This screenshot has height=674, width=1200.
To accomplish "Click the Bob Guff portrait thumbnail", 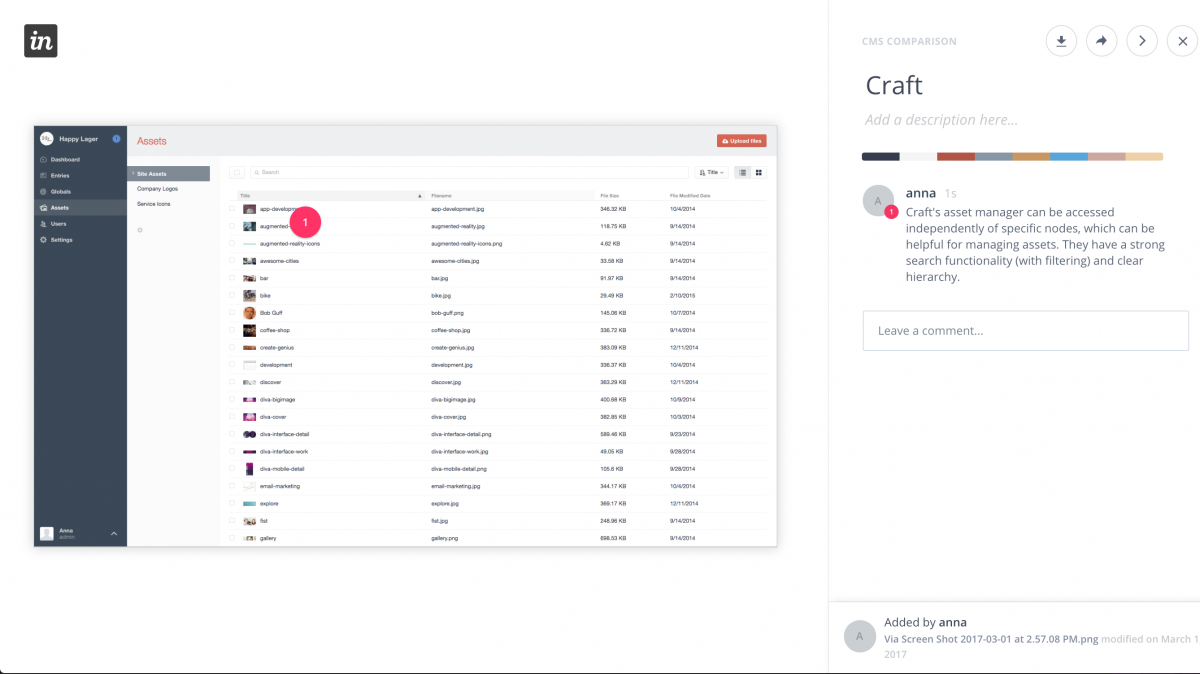I will click(x=250, y=313).
